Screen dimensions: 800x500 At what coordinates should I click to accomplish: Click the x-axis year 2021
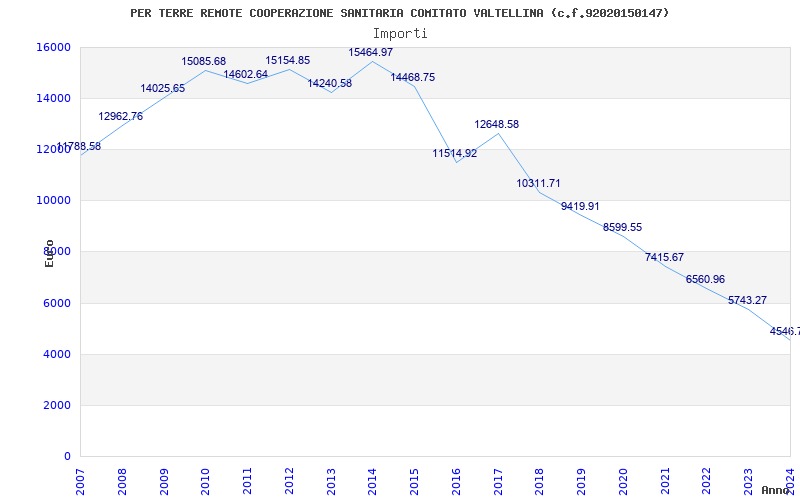665,482
